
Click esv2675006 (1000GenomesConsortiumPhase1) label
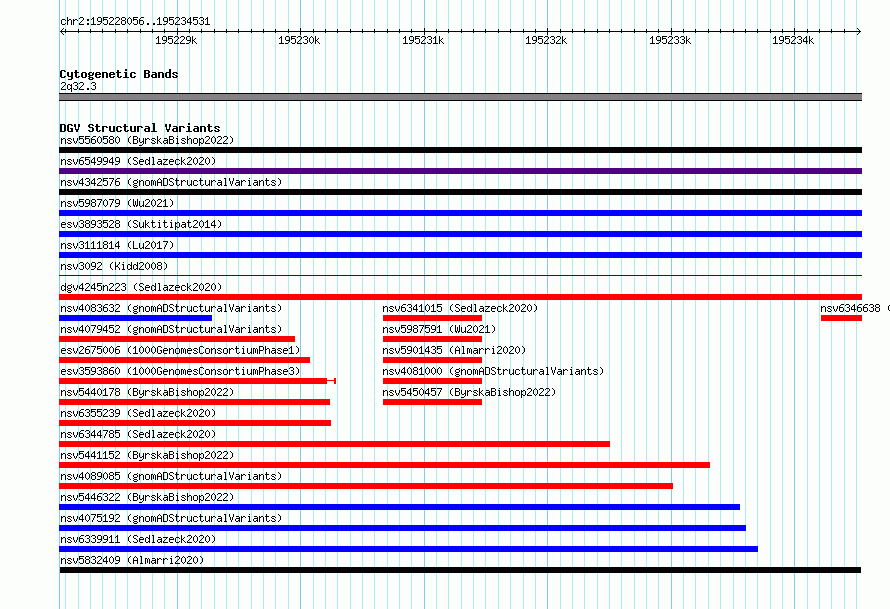(180, 350)
